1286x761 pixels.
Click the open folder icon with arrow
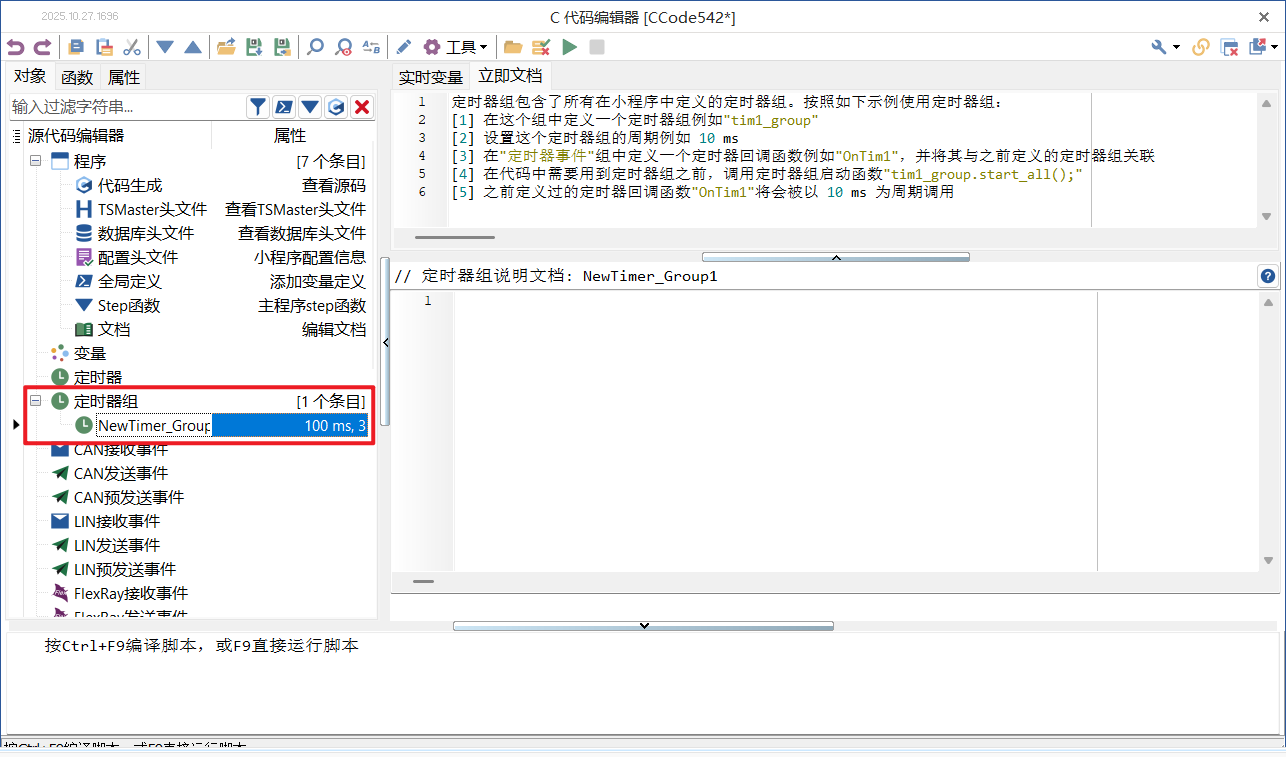tap(226, 47)
